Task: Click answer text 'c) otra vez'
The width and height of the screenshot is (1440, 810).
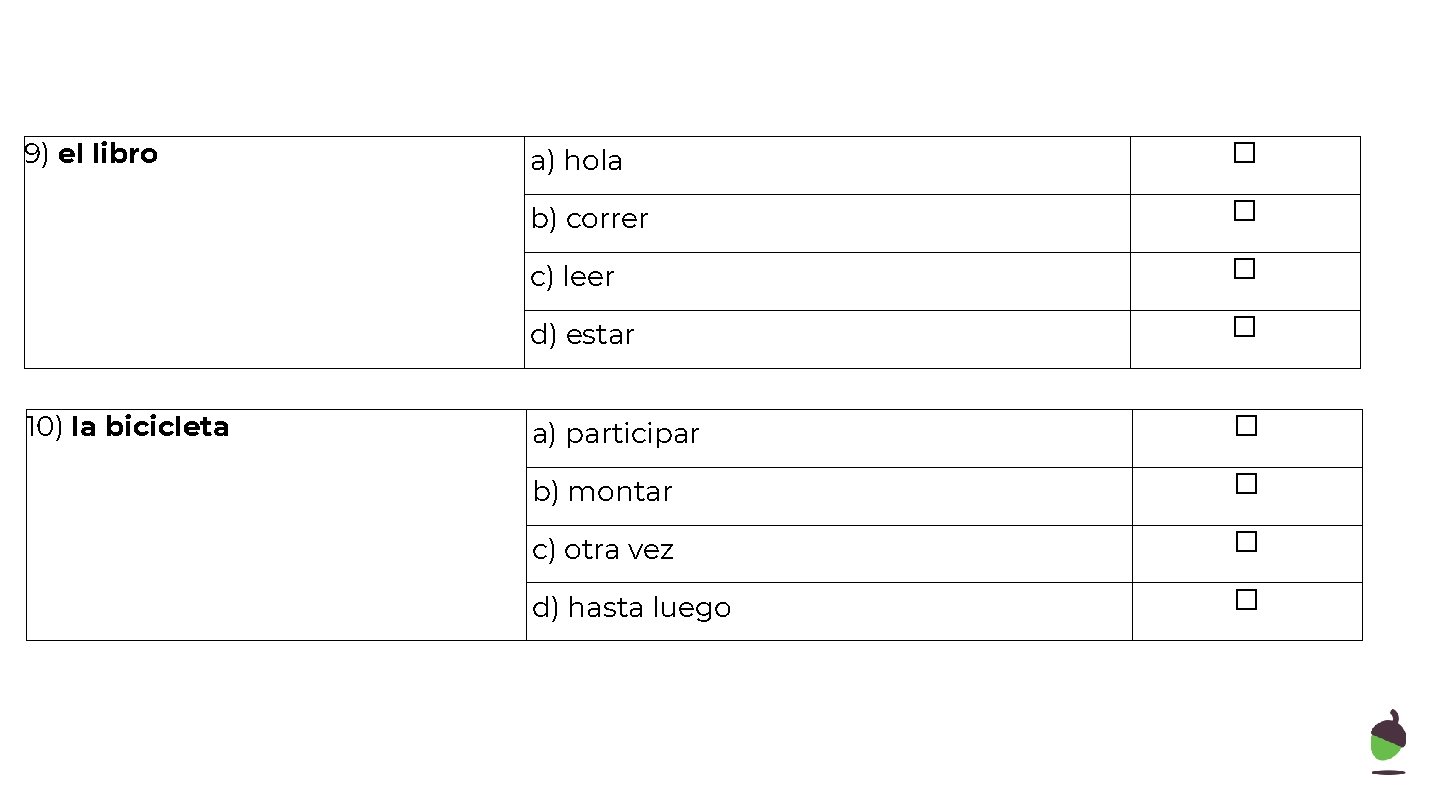Action: [x=603, y=550]
